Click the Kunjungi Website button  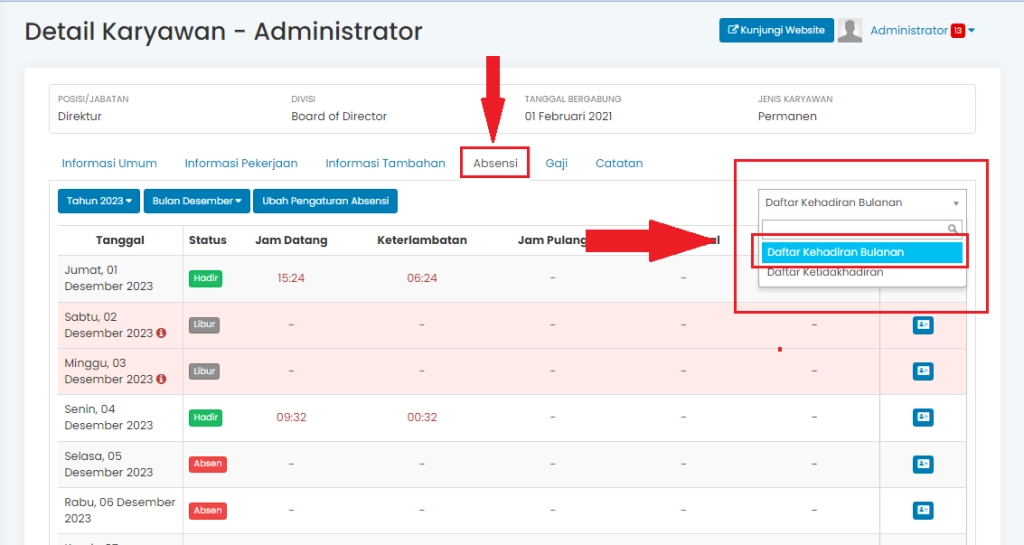coord(776,30)
